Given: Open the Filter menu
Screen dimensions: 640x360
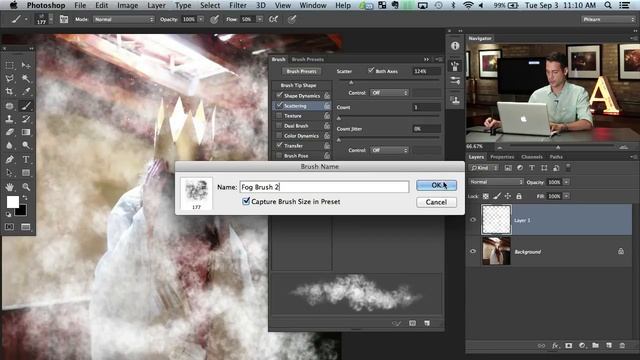Looking at the screenshot, I should click(238, 5).
